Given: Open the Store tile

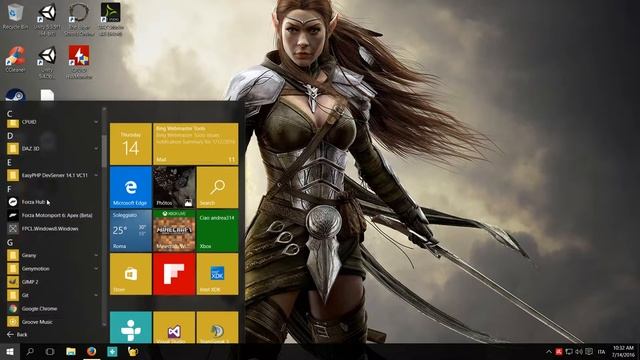Looking at the screenshot, I should [x=131, y=274].
